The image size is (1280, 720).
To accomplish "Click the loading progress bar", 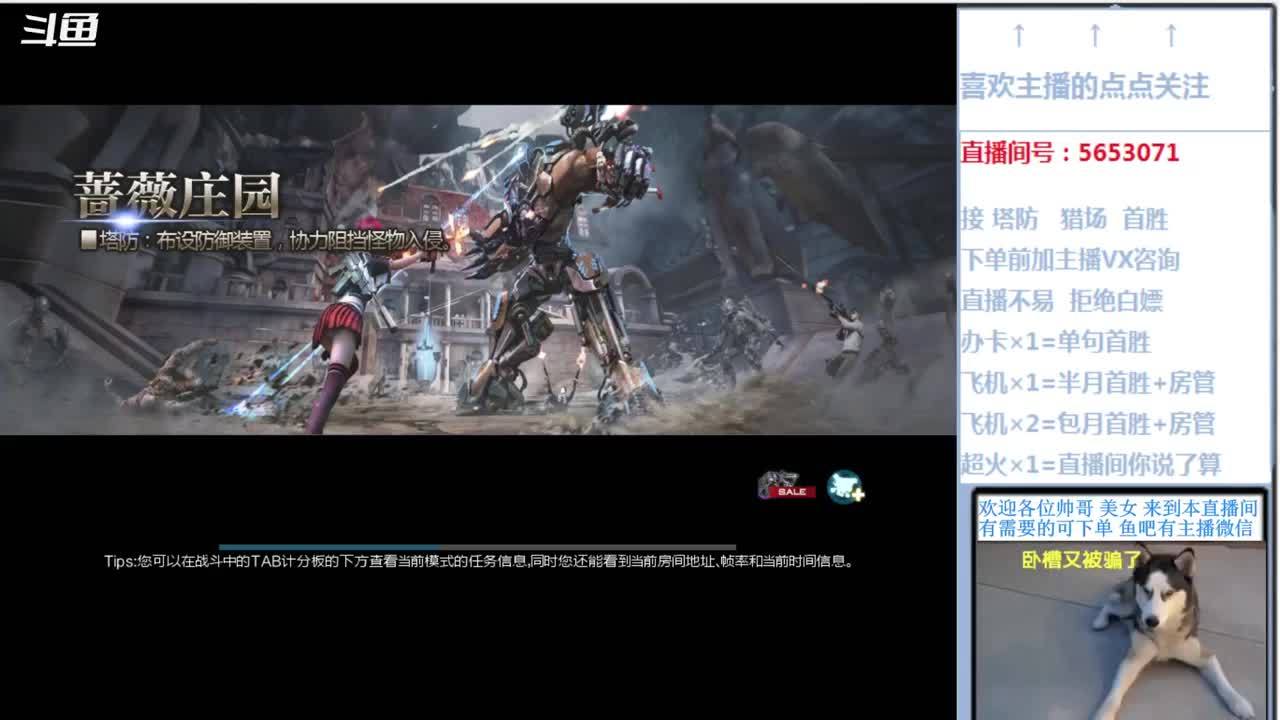I will pyautogui.click(x=477, y=547).
